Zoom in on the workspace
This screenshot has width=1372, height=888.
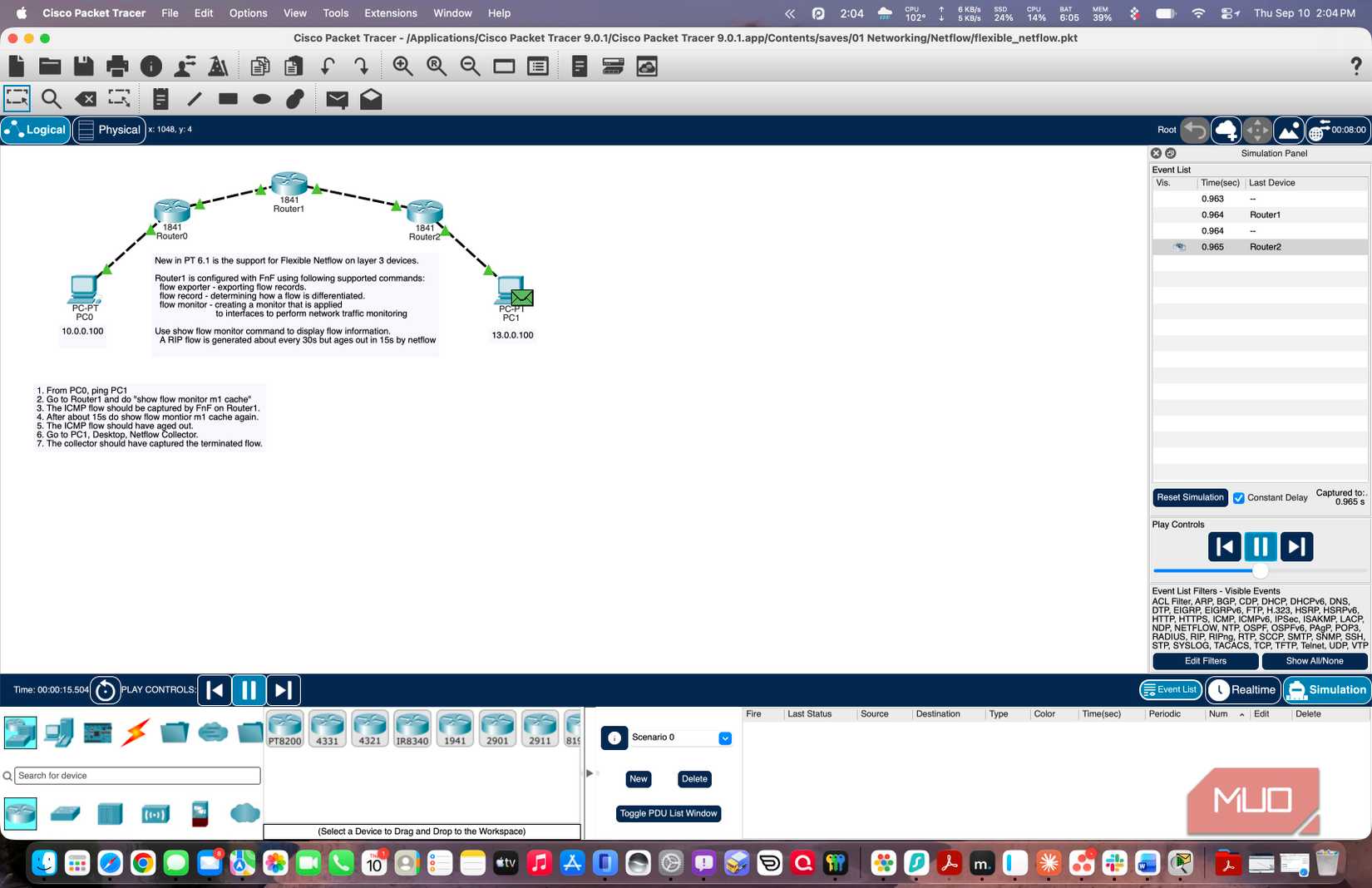[403, 66]
